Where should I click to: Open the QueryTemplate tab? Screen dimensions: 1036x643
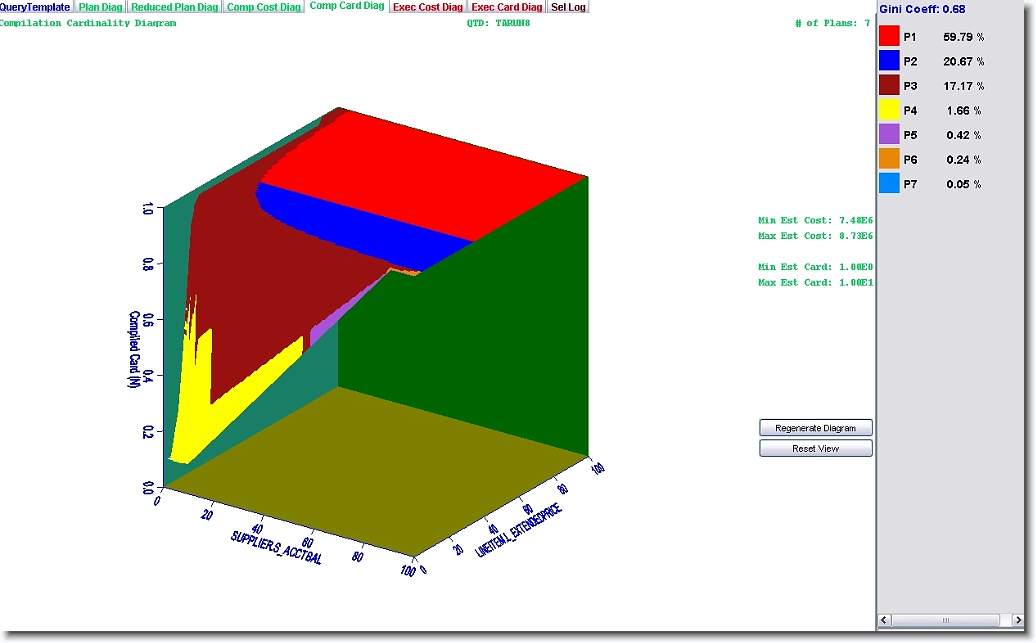pos(37,7)
